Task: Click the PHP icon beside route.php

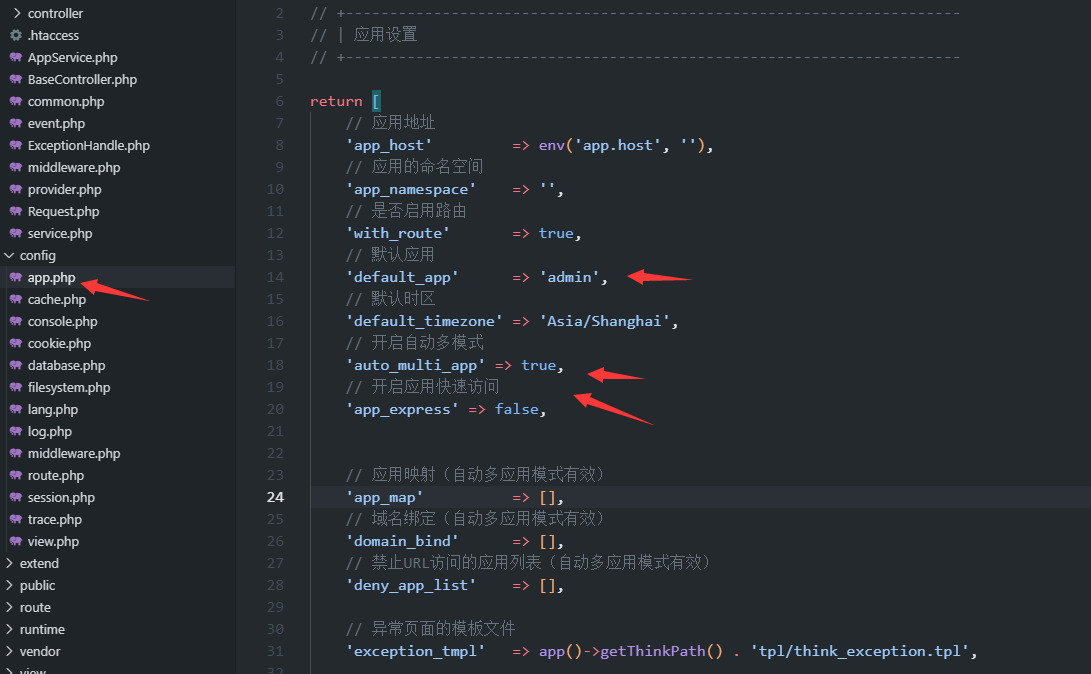Action: tap(16, 476)
